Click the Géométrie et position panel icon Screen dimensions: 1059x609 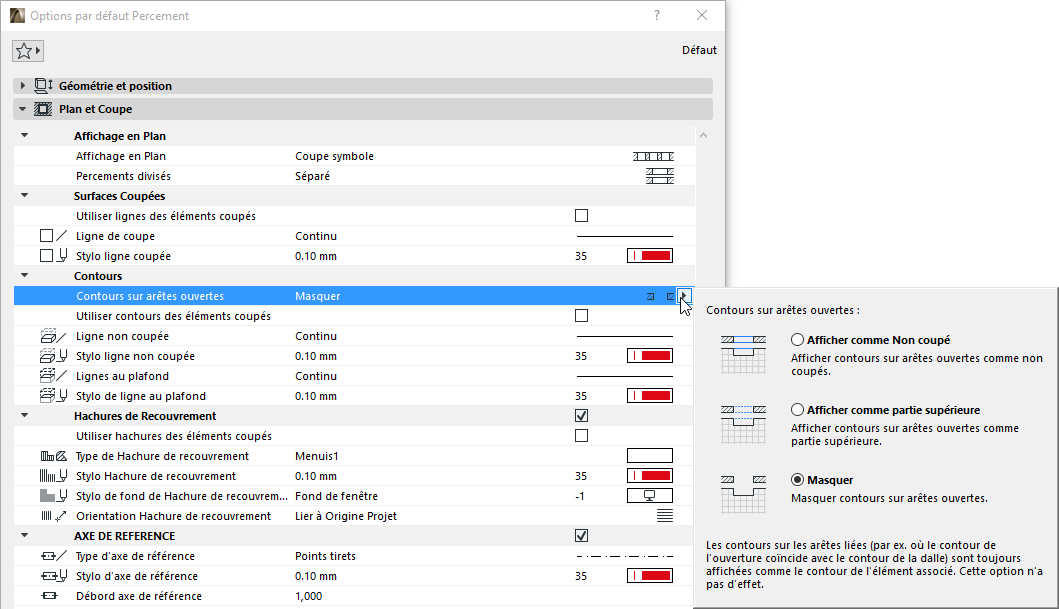(x=43, y=86)
